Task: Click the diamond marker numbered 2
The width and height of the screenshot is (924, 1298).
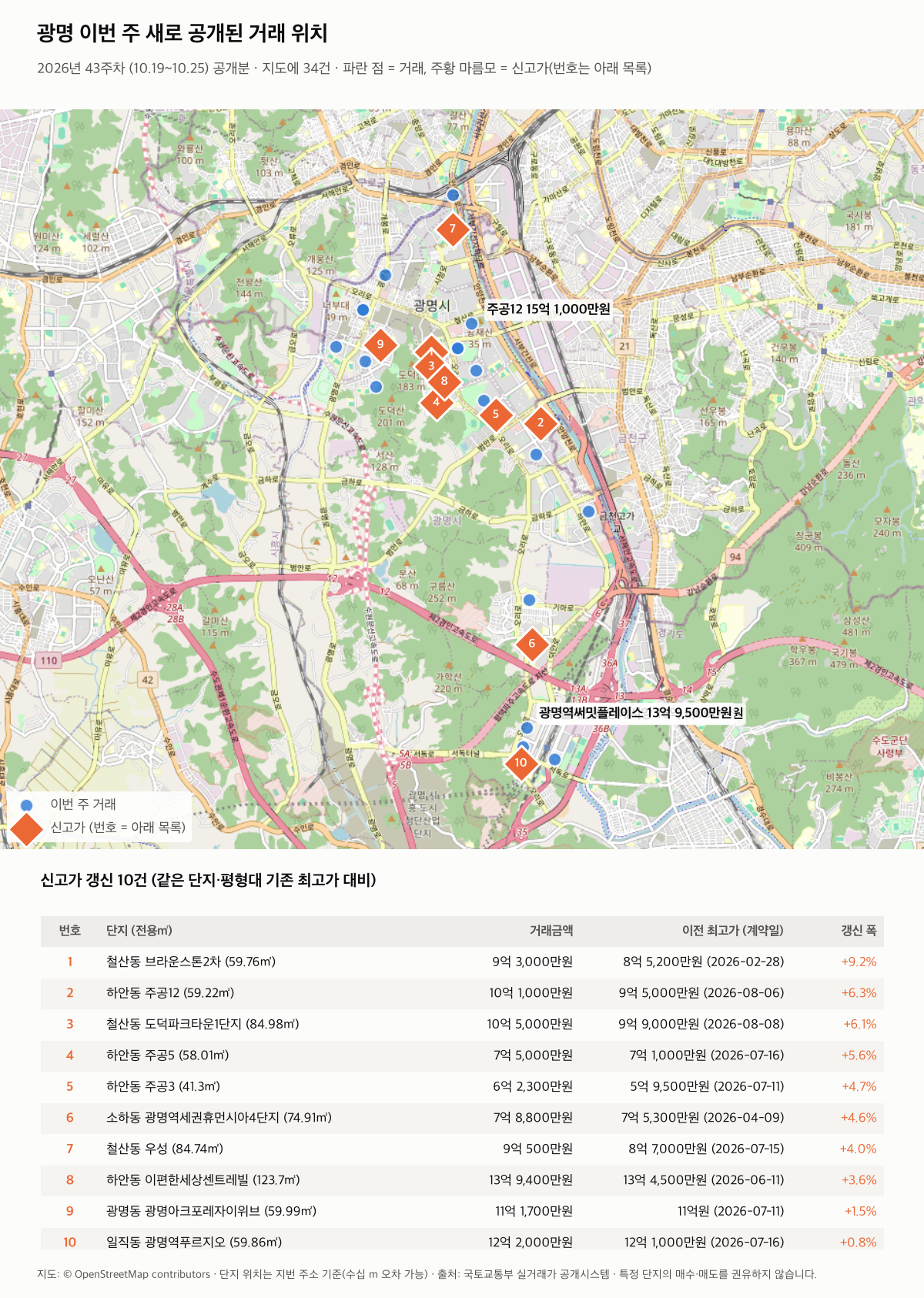Action: [x=541, y=423]
